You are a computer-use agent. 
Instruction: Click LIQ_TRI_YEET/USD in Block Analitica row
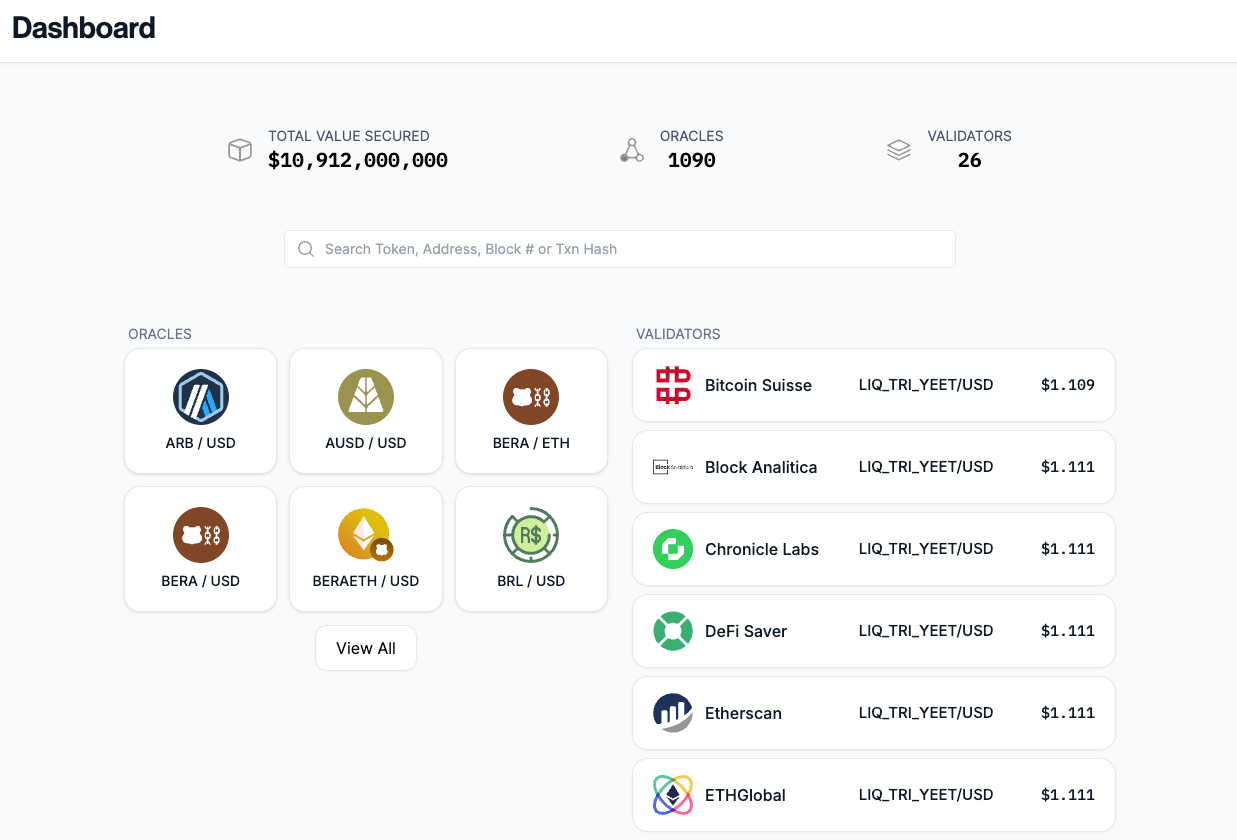[926, 466]
